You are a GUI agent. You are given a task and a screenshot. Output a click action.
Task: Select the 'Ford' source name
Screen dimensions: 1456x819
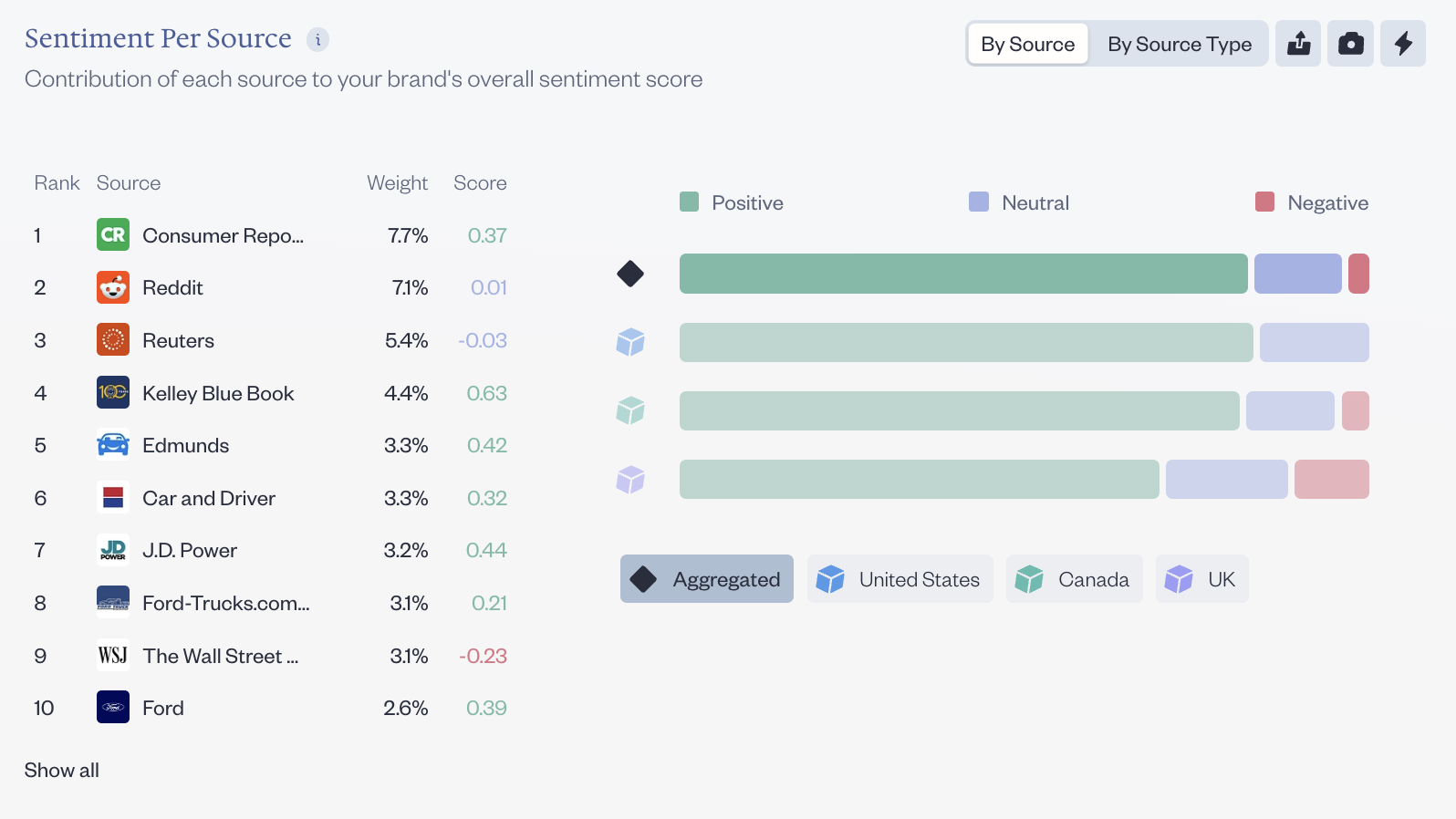(x=163, y=708)
